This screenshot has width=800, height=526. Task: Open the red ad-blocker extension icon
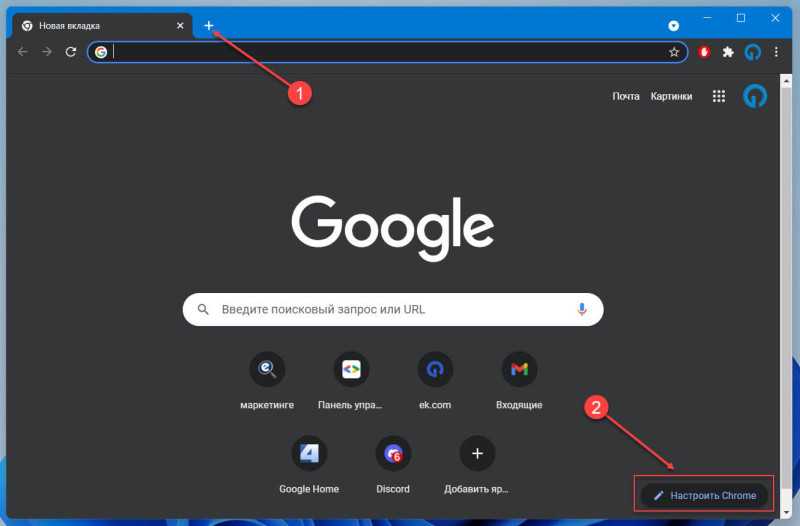tap(704, 52)
